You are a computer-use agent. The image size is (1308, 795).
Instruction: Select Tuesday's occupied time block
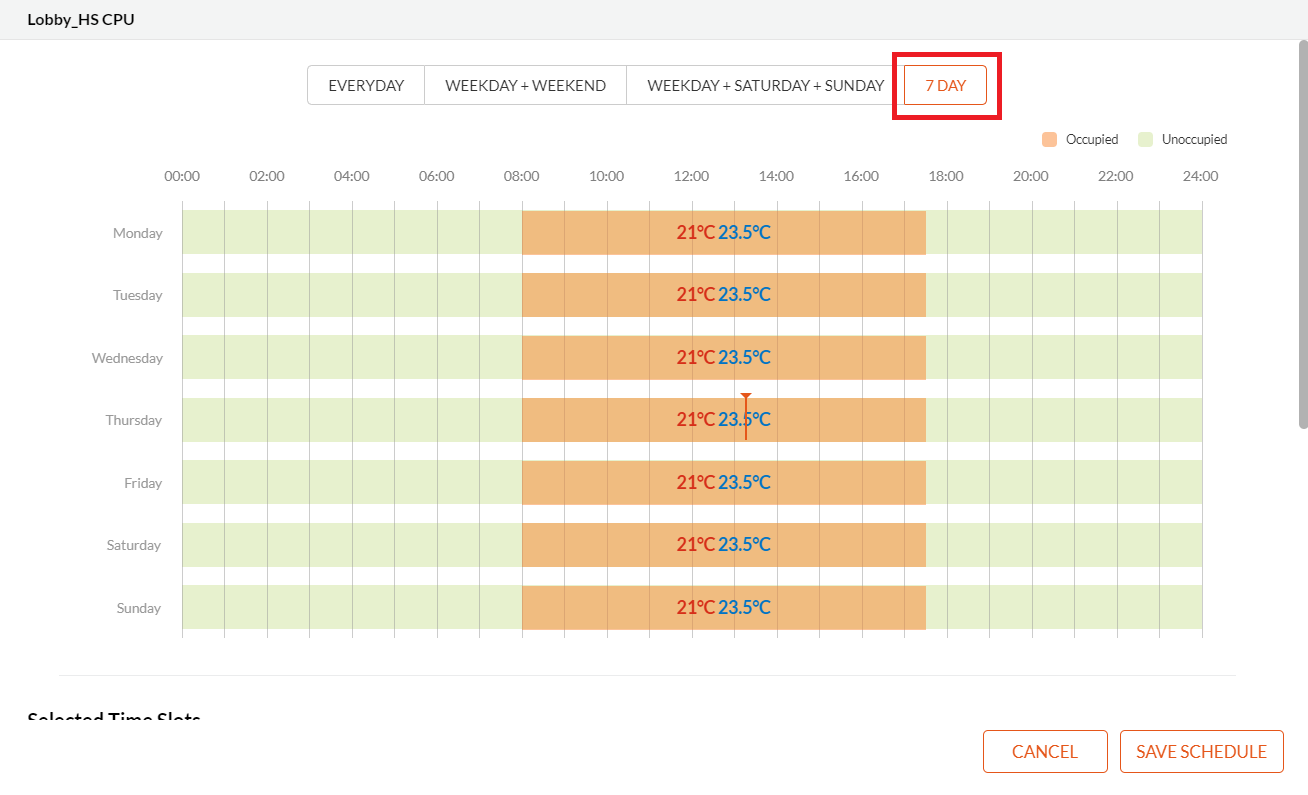tap(724, 295)
